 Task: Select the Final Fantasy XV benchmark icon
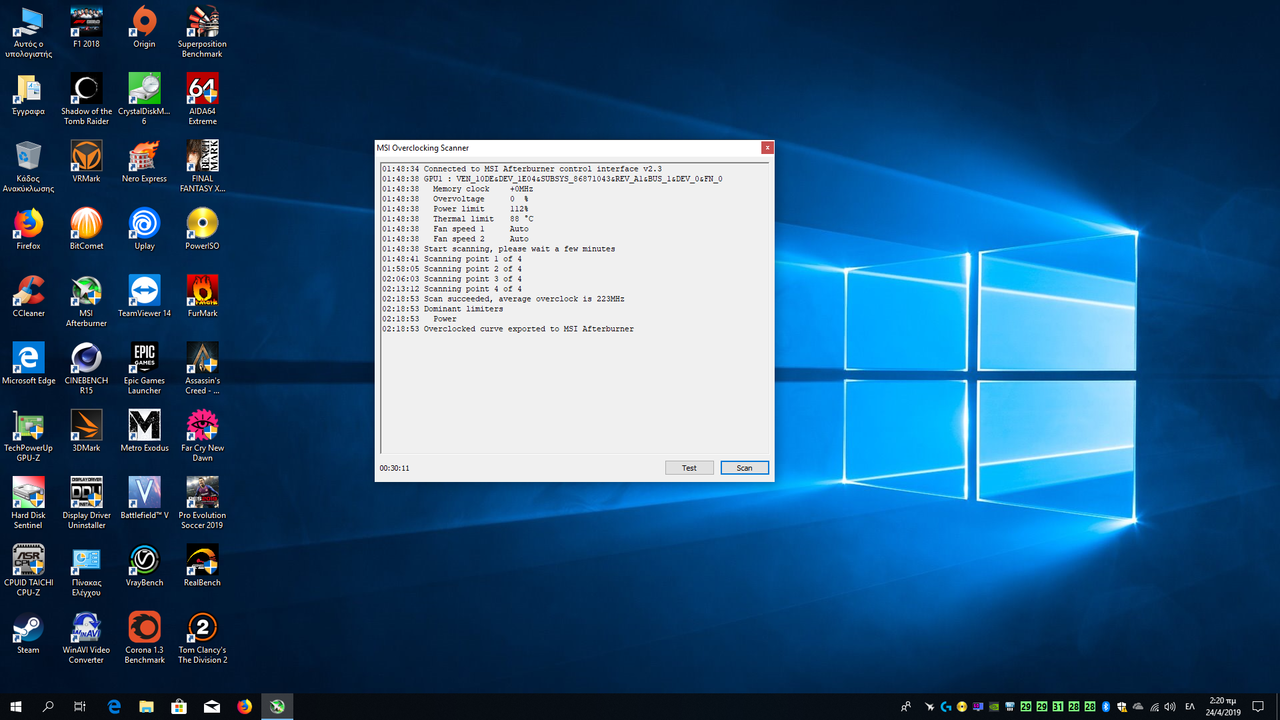pos(202,166)
